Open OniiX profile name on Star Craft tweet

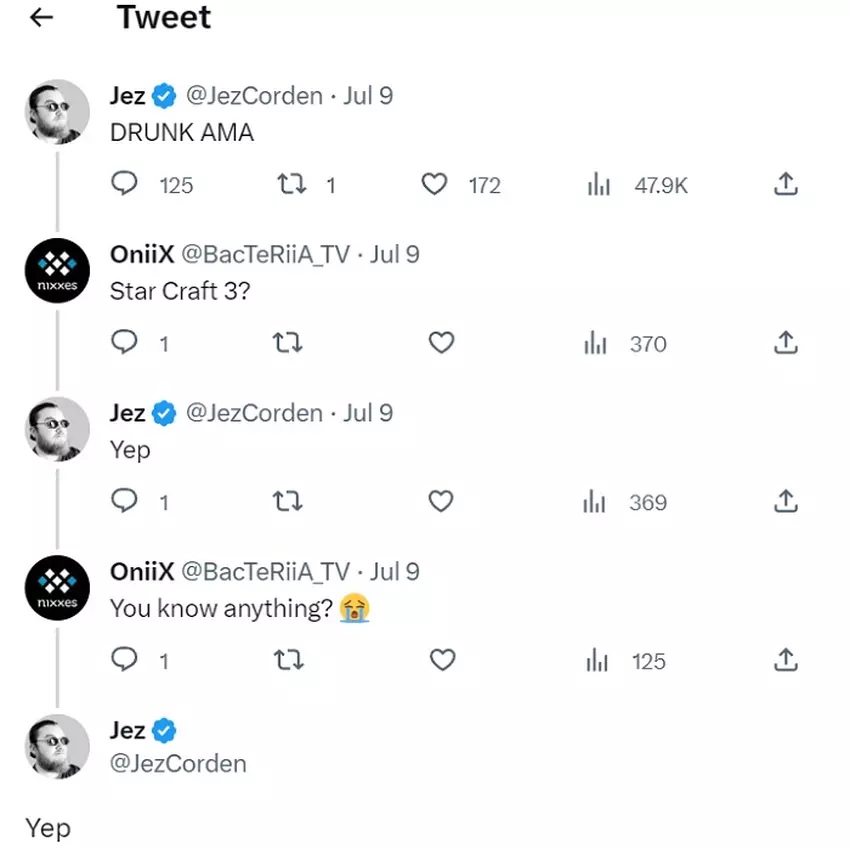pos(142,255)
